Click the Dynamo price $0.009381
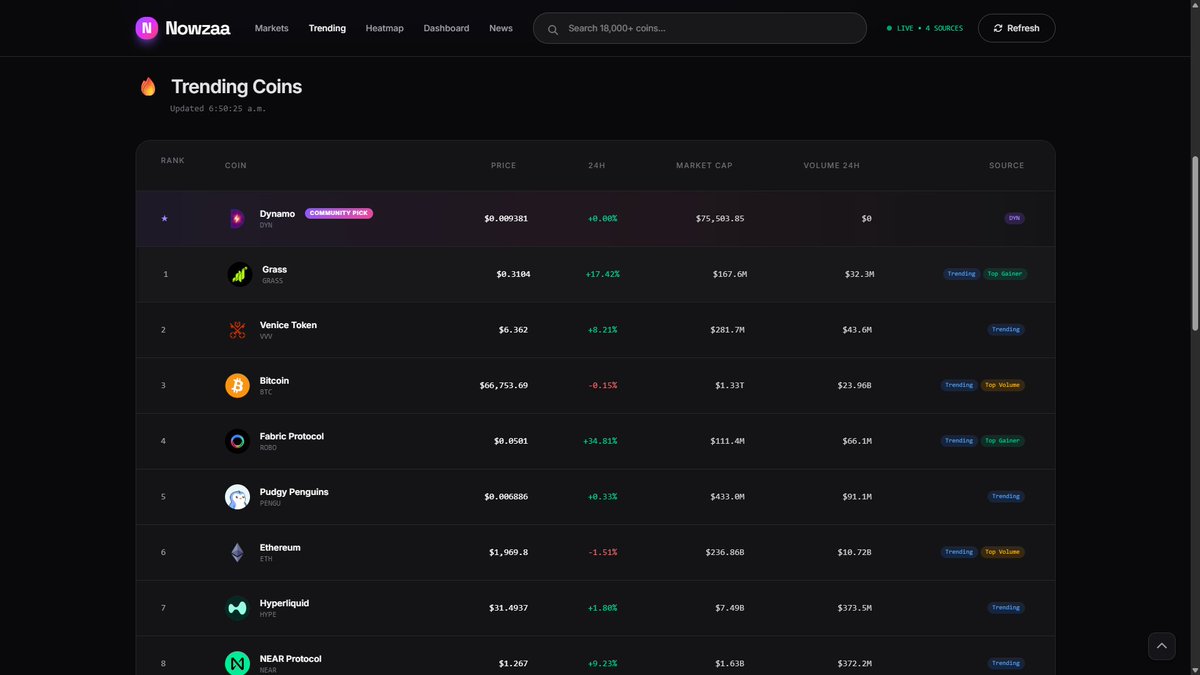Screen dimensions: 1200x675 click(x=506, y=218)
